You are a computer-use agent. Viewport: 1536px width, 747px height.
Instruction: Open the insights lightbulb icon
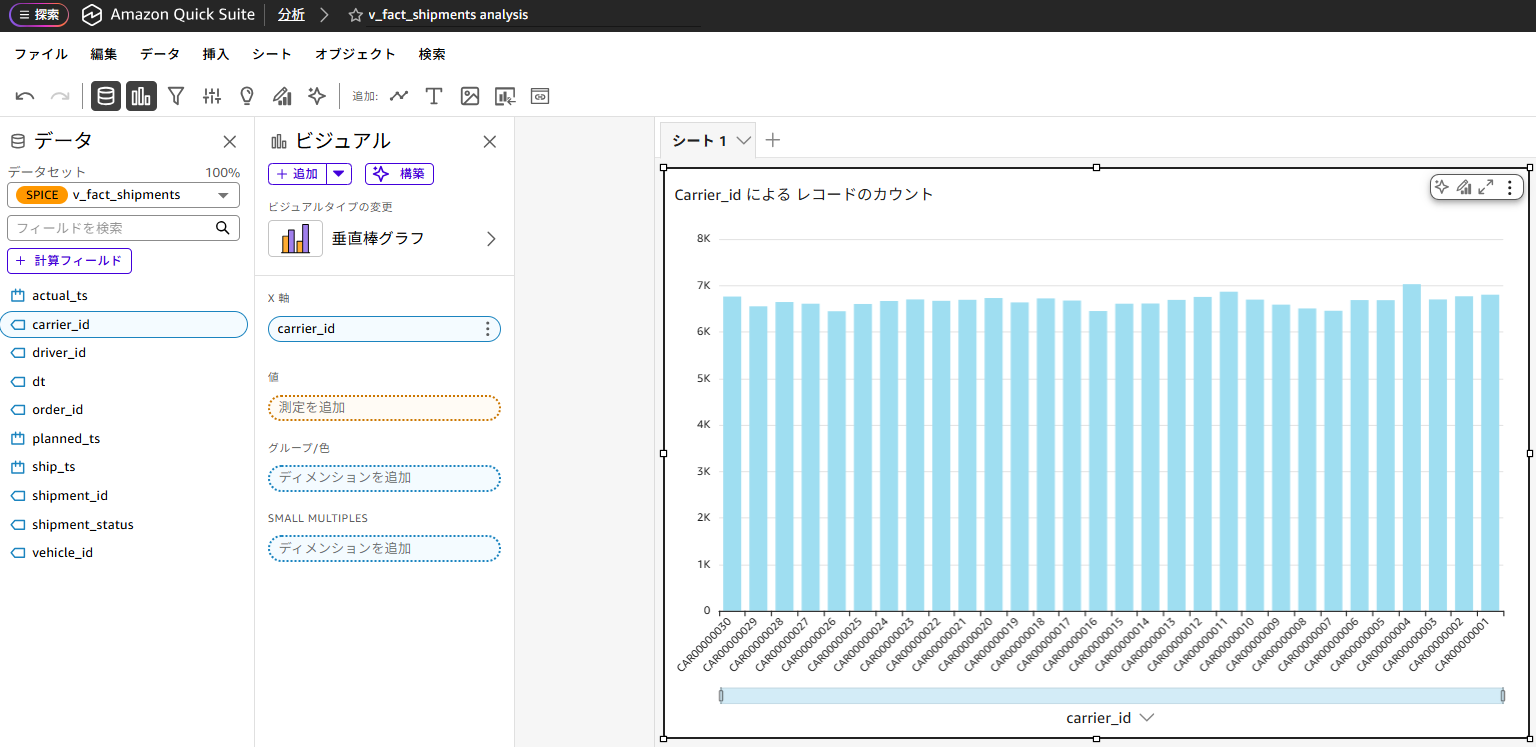(247, 96)
